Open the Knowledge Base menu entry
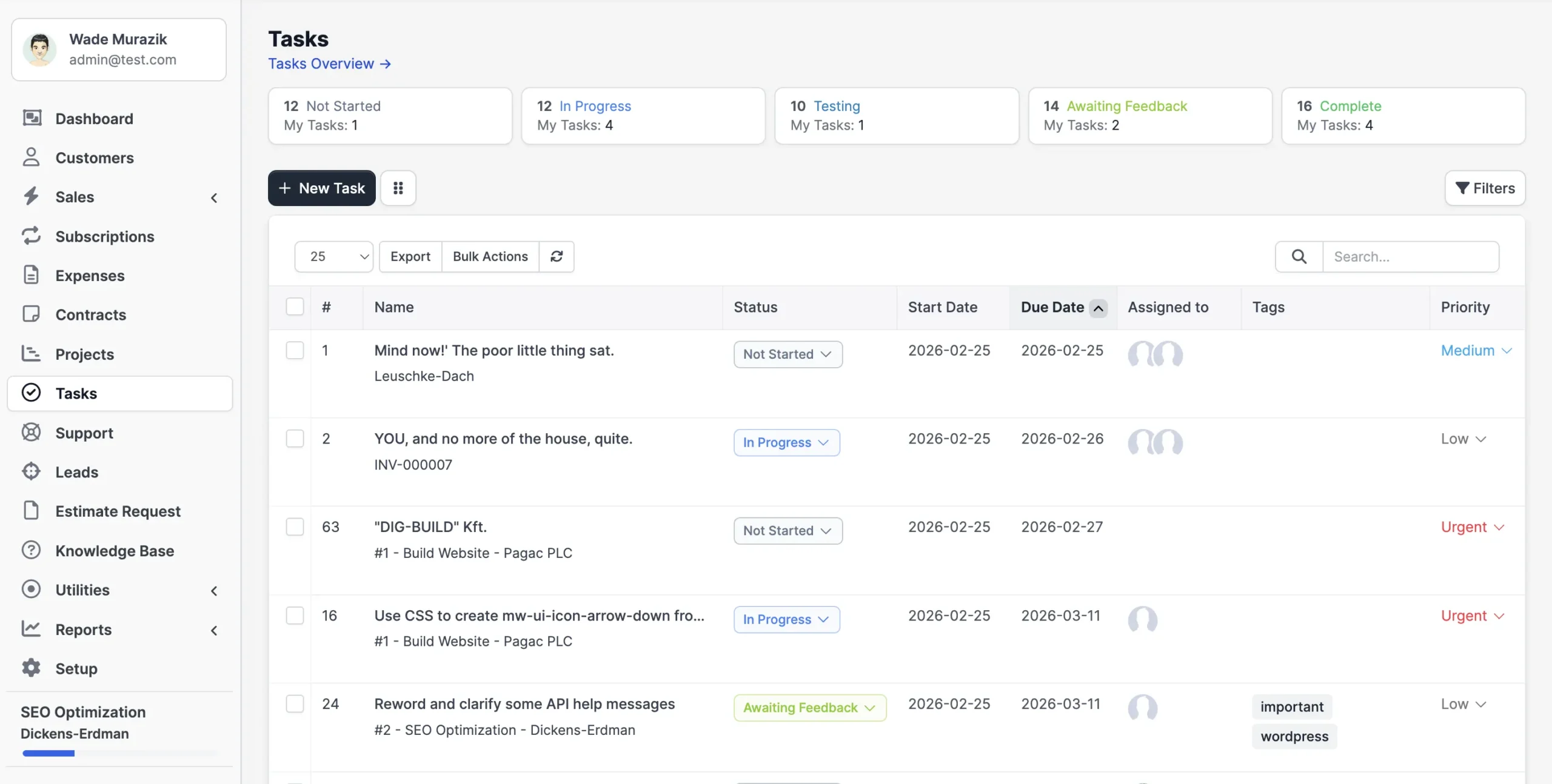 pyautogui.click(x=115, y=550)
